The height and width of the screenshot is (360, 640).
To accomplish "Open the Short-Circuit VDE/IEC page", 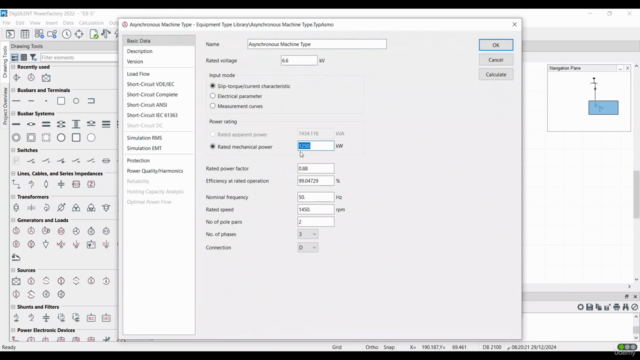I will click(150, 84).
